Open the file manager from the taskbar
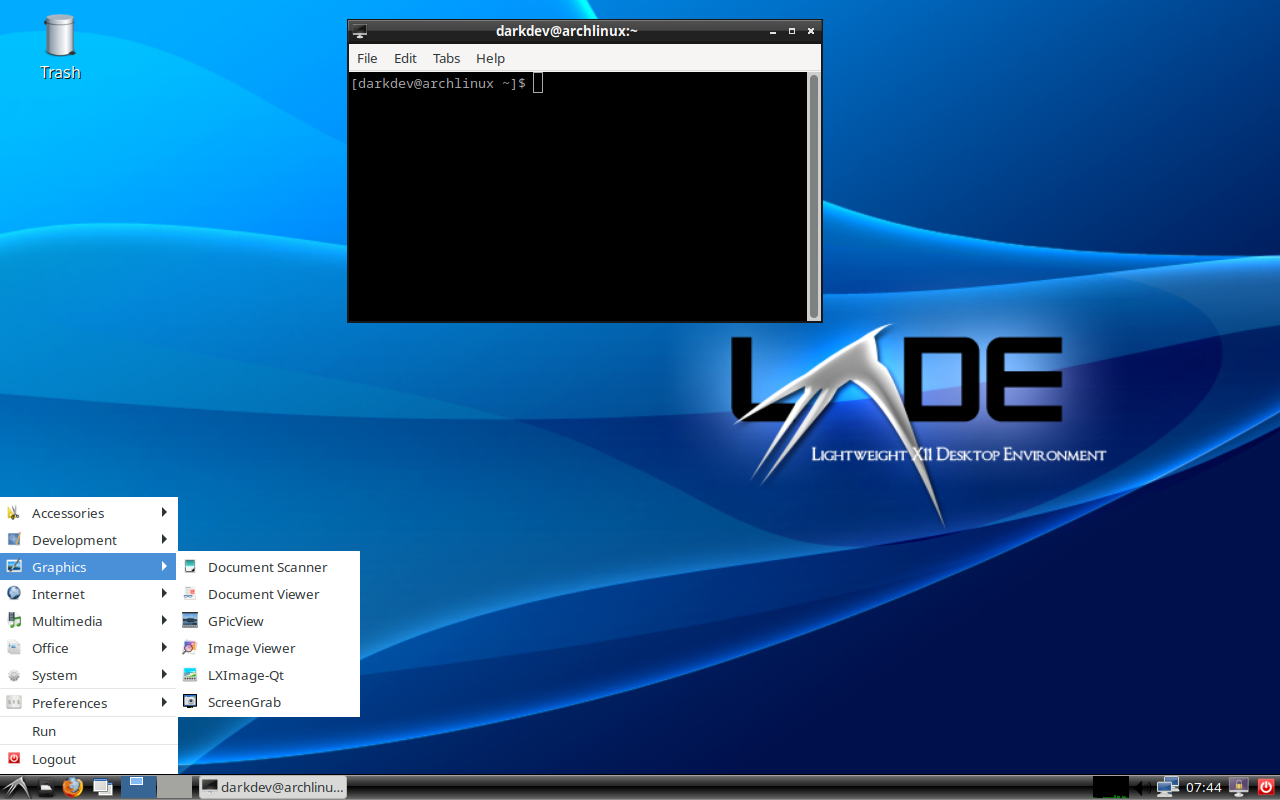The height and width of the screenshot is (800, 1280). (46, 787)
